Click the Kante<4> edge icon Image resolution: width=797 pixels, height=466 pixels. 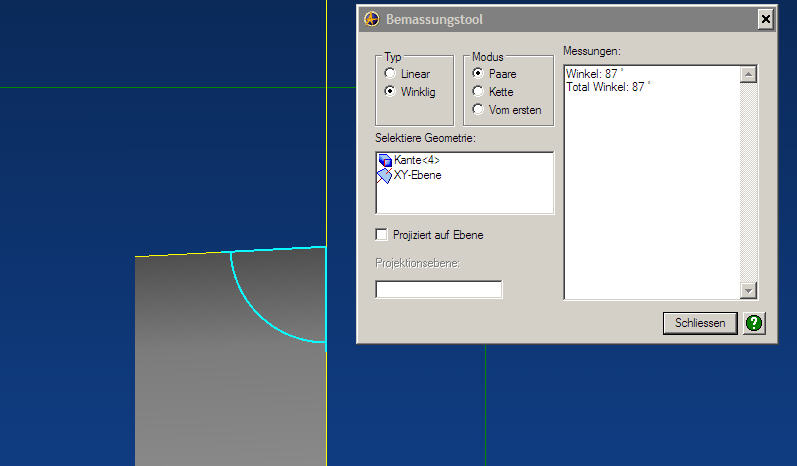385,161
